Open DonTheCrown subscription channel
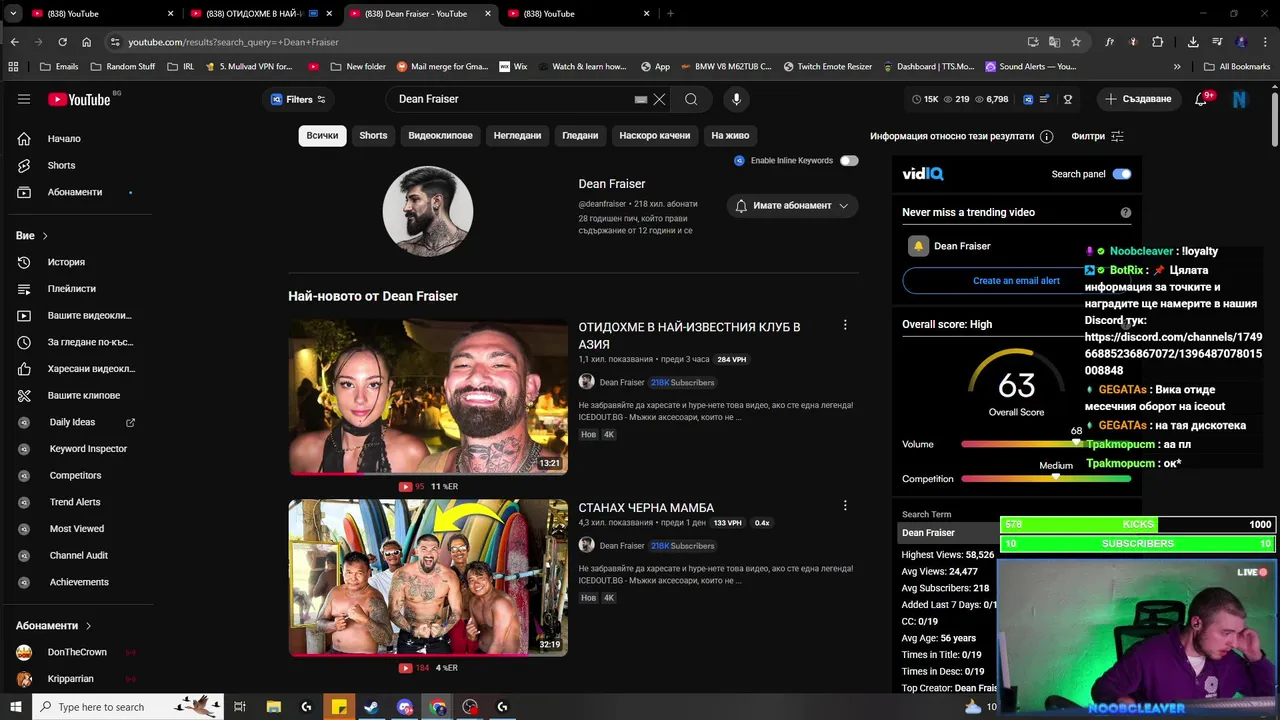The width and height of the screenshot is (1280, 720). click(76, 652)
